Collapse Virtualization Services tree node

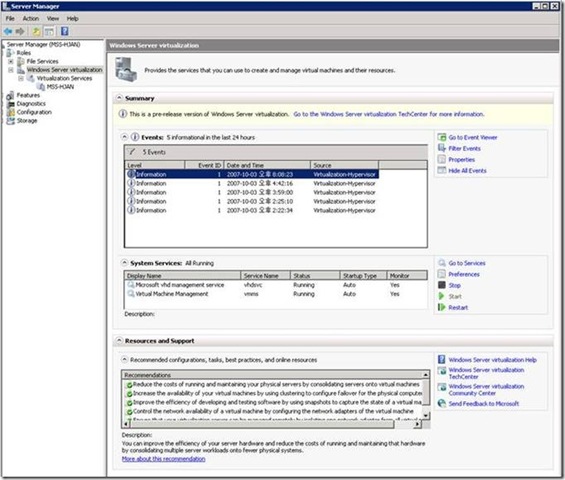[21, 78]
